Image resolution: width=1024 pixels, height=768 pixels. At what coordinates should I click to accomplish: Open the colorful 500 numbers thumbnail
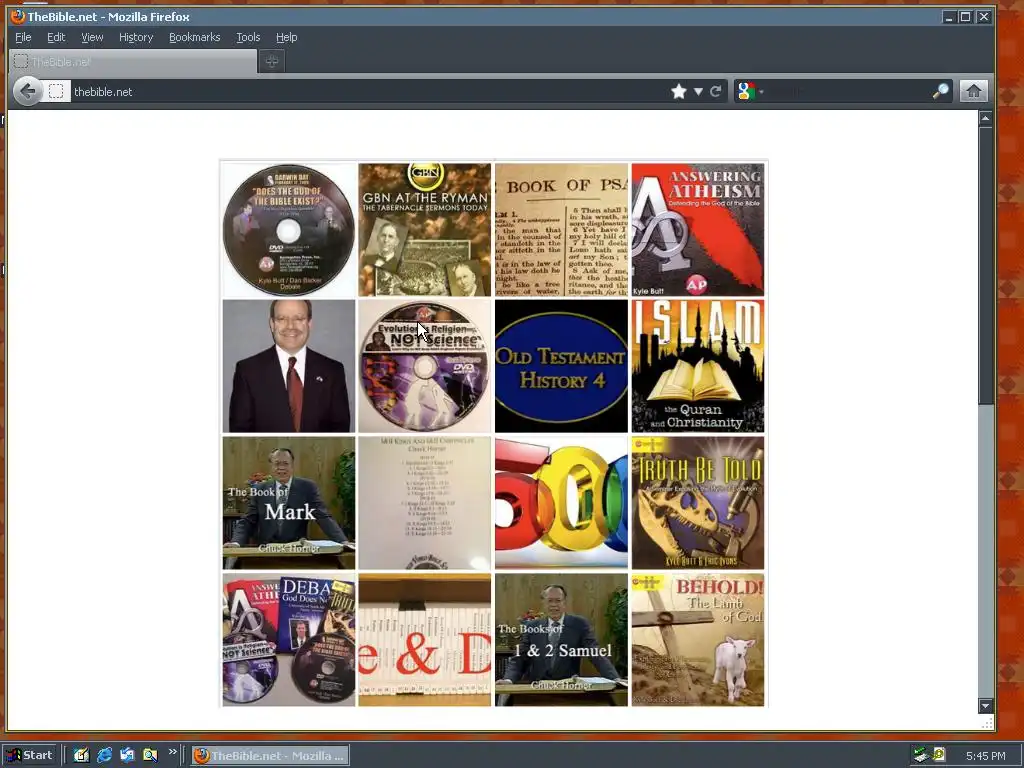[561, 503]
